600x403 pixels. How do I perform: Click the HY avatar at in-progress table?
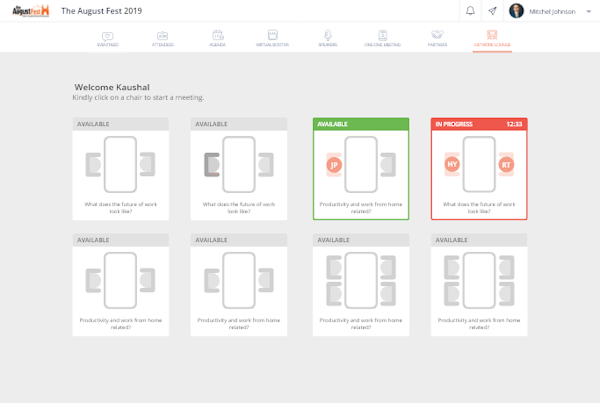(452, 164)
